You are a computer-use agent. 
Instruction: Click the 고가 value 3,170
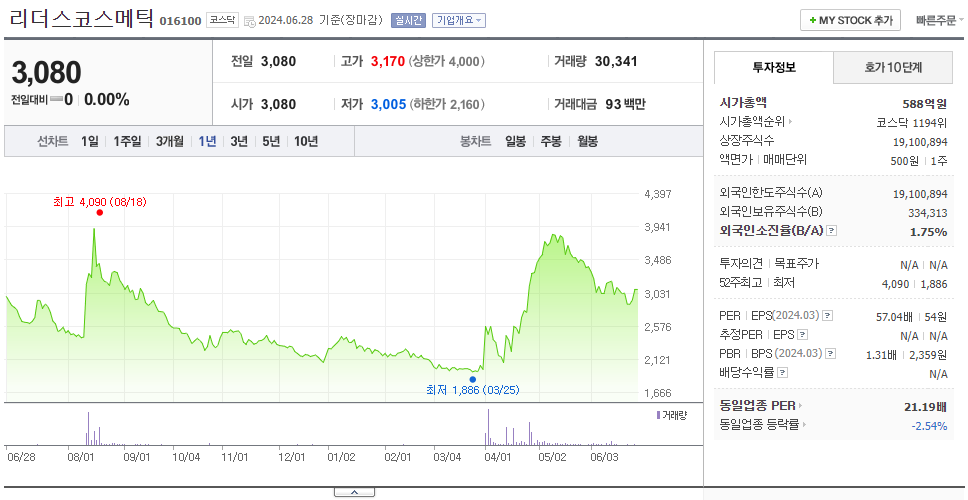388,61
